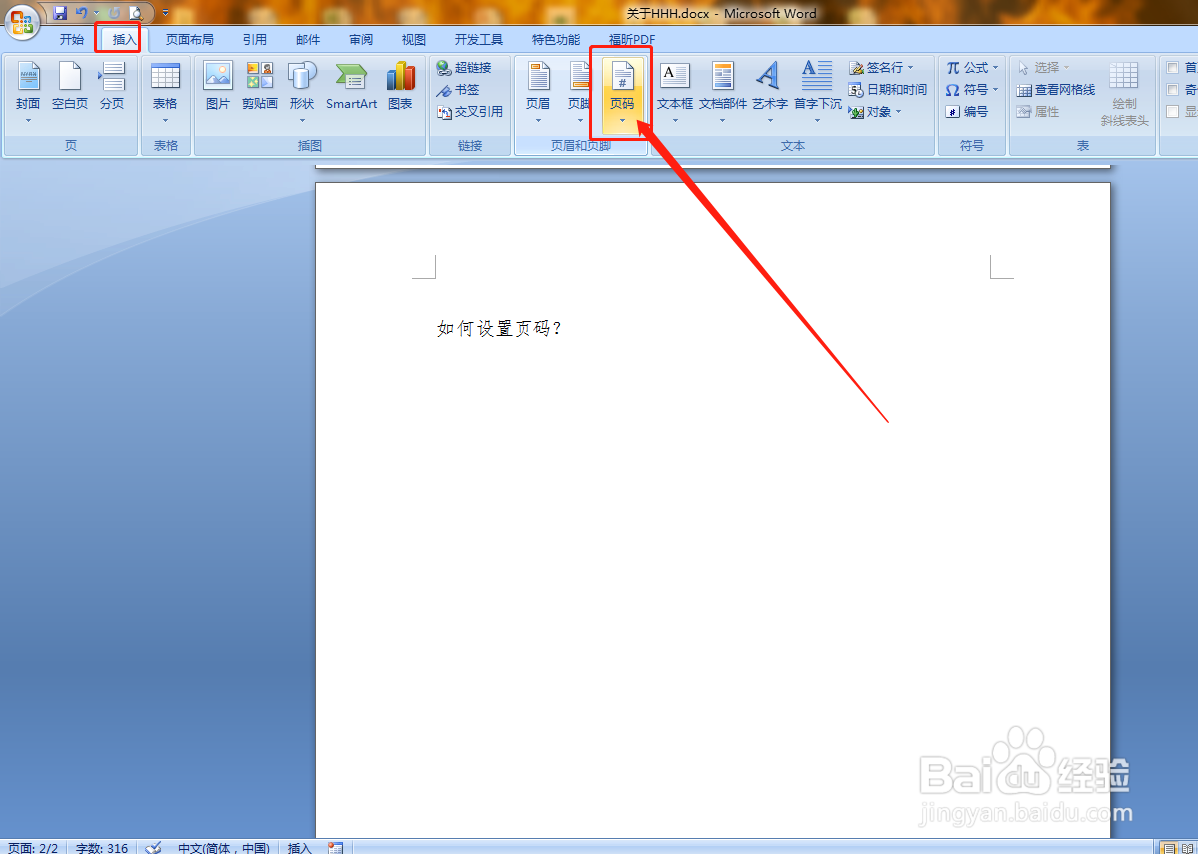Toggle overtype mode via 插入 status indicator
Viewport: 1198px width, 854px height.
(x=298, y=847)
